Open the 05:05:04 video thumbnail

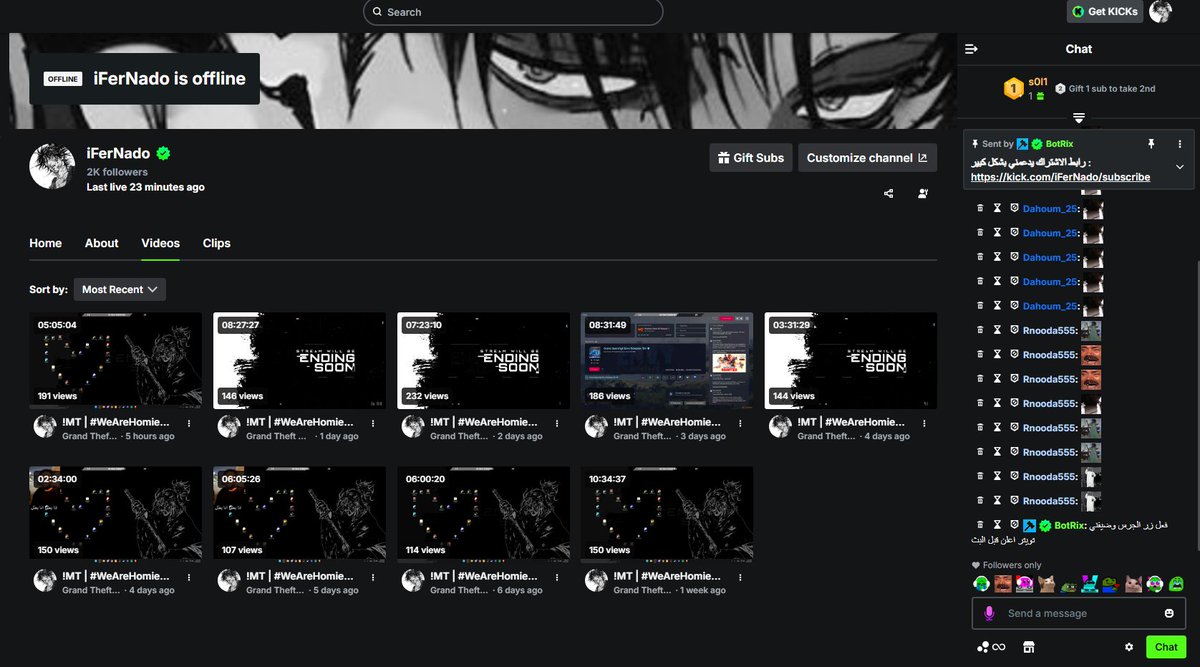click(x=115, y=360)
